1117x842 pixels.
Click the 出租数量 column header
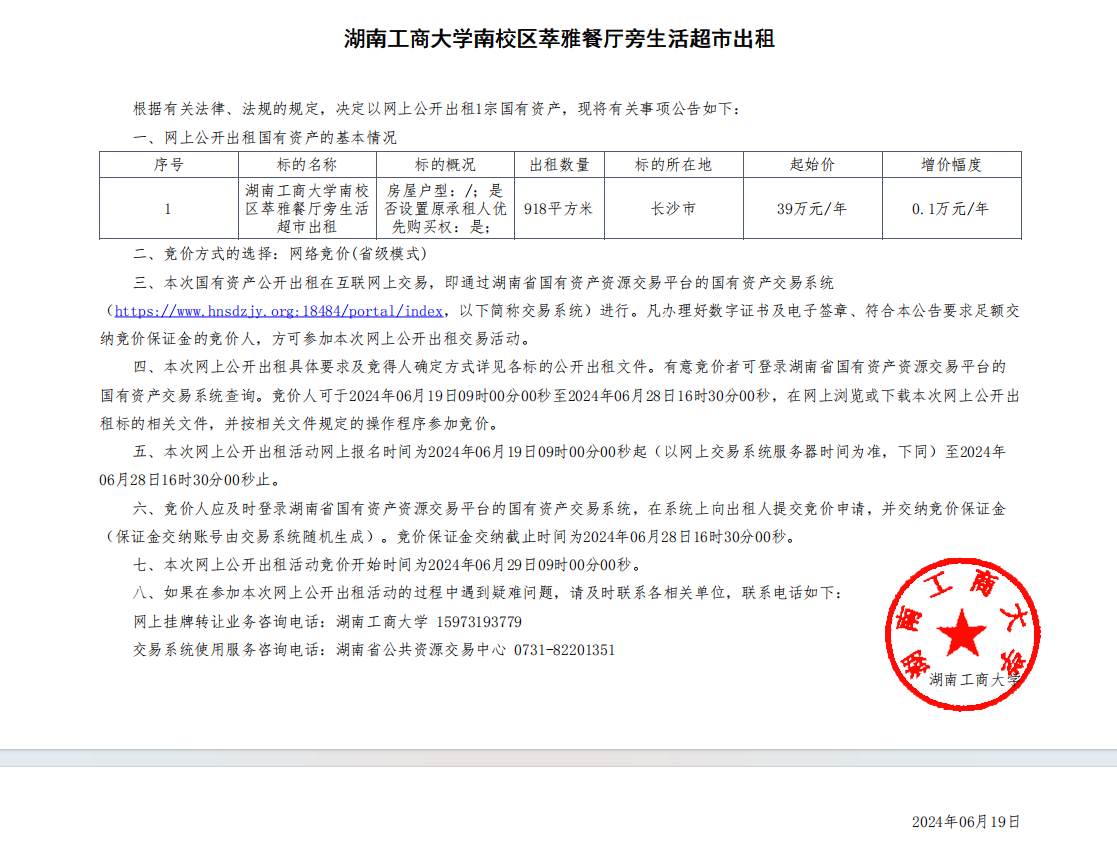coord(559,165)
